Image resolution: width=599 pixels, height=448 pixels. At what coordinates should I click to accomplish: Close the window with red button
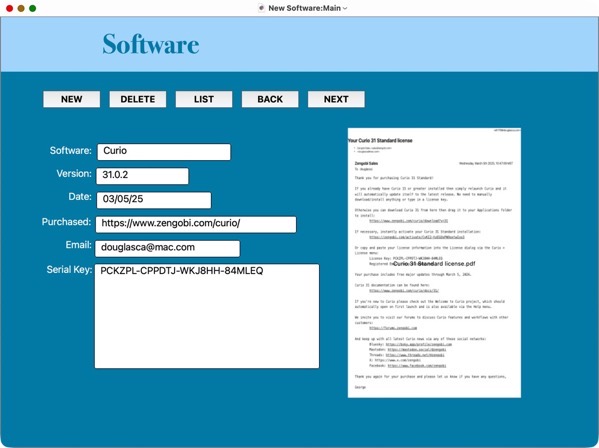click(10, 8)
